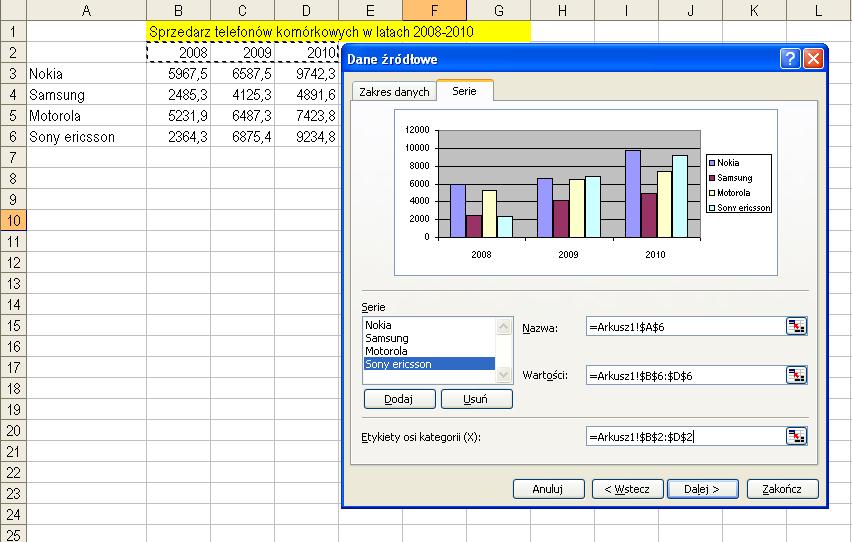Viewport: 852px width, 542px height.
Task: Select the yellow title cell Sprzedarz telefonów
Action: [x=339, y=32]
